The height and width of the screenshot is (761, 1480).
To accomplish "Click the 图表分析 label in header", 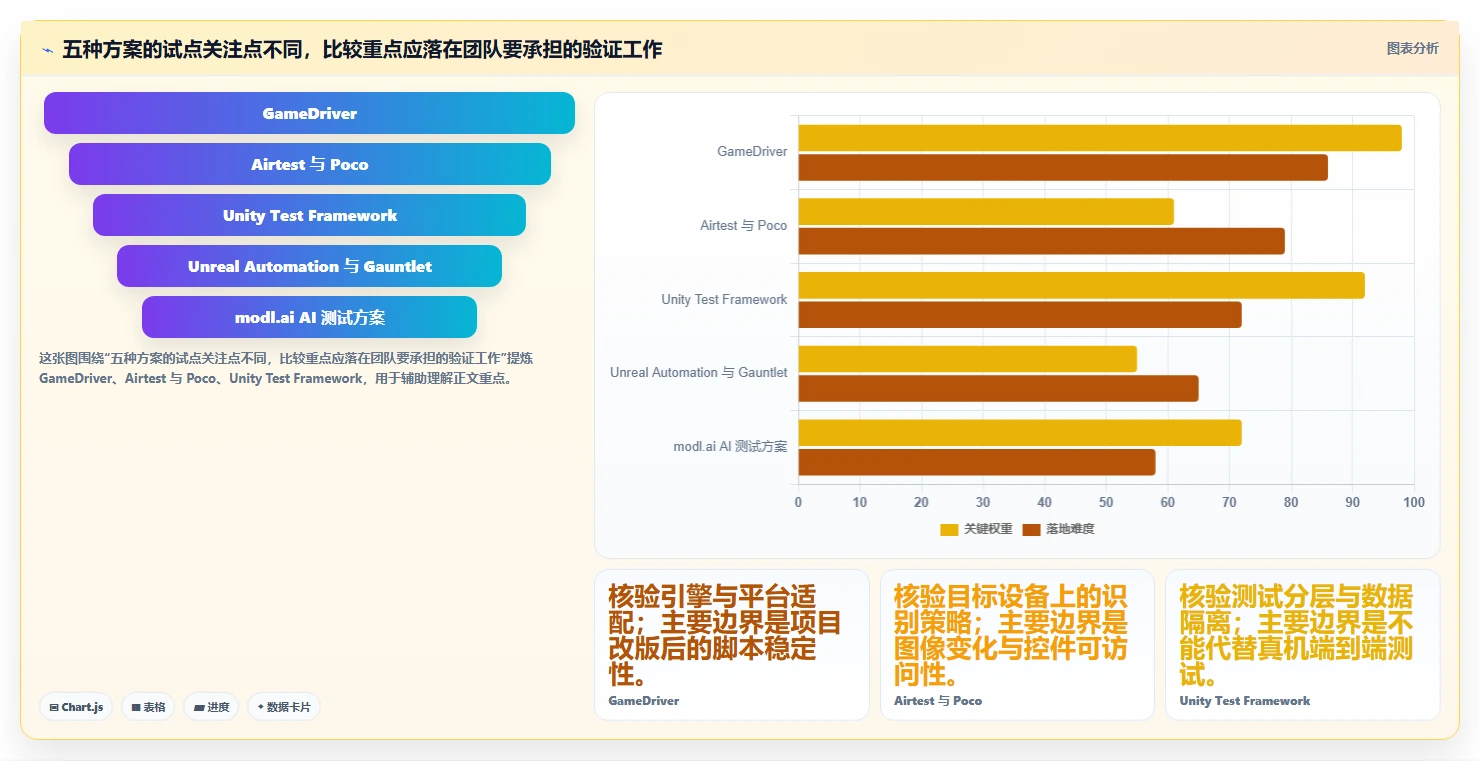I will [1412, 48].
